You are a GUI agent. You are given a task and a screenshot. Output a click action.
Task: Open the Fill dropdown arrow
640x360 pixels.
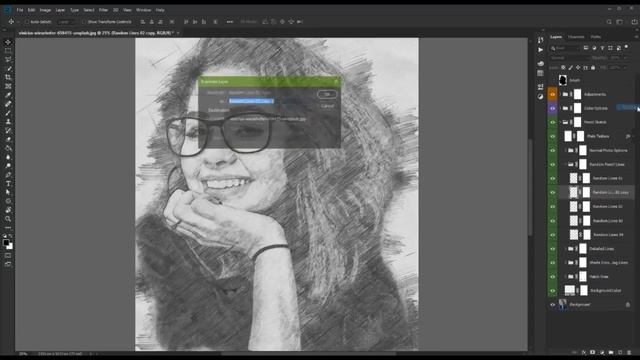pos(624,67)
